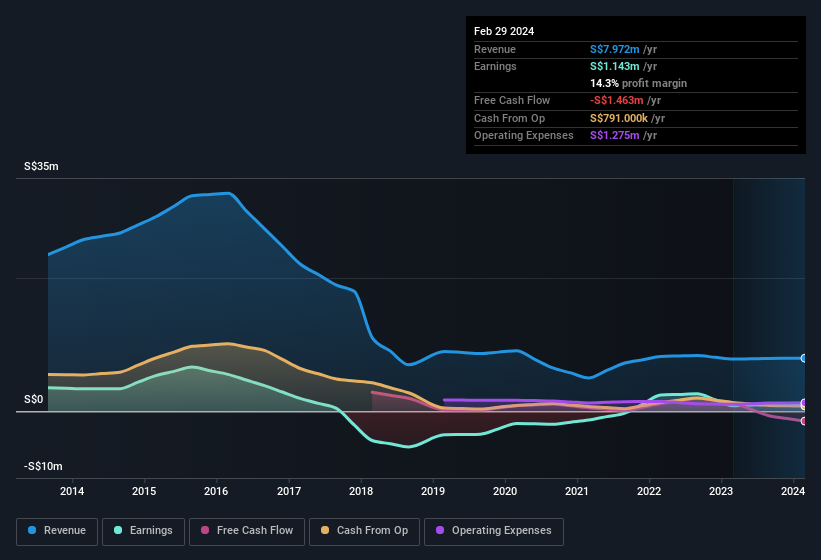821x560 pixels.
Task: Click the S$0 y-axis label
Action: (x=34, y=399)
